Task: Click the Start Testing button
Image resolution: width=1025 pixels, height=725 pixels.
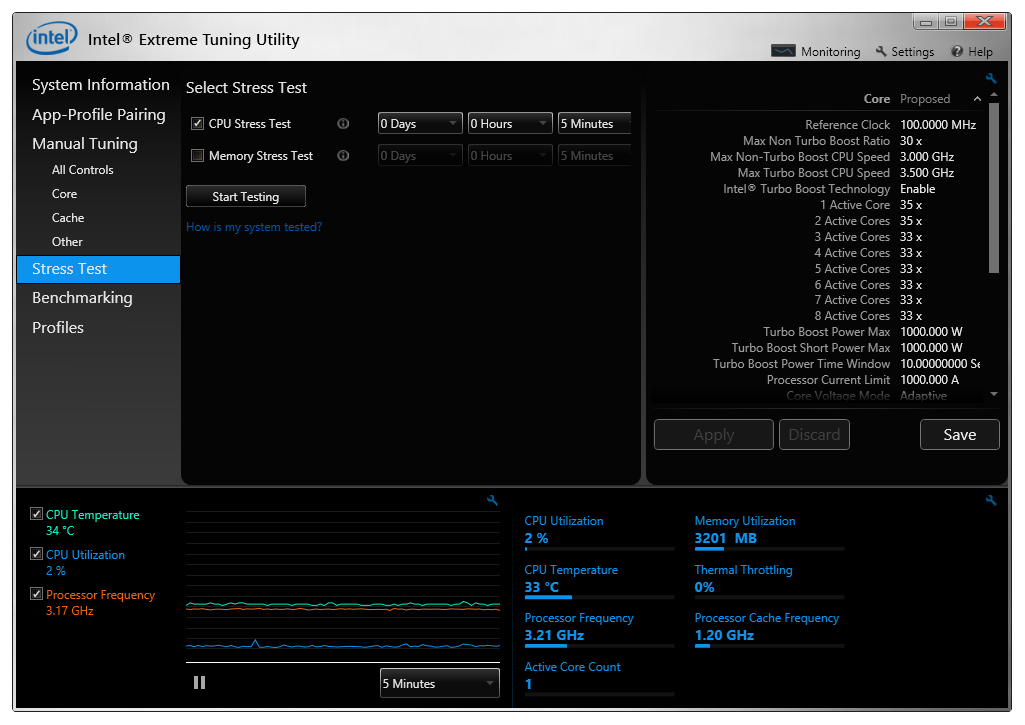Action: [246, 197]
